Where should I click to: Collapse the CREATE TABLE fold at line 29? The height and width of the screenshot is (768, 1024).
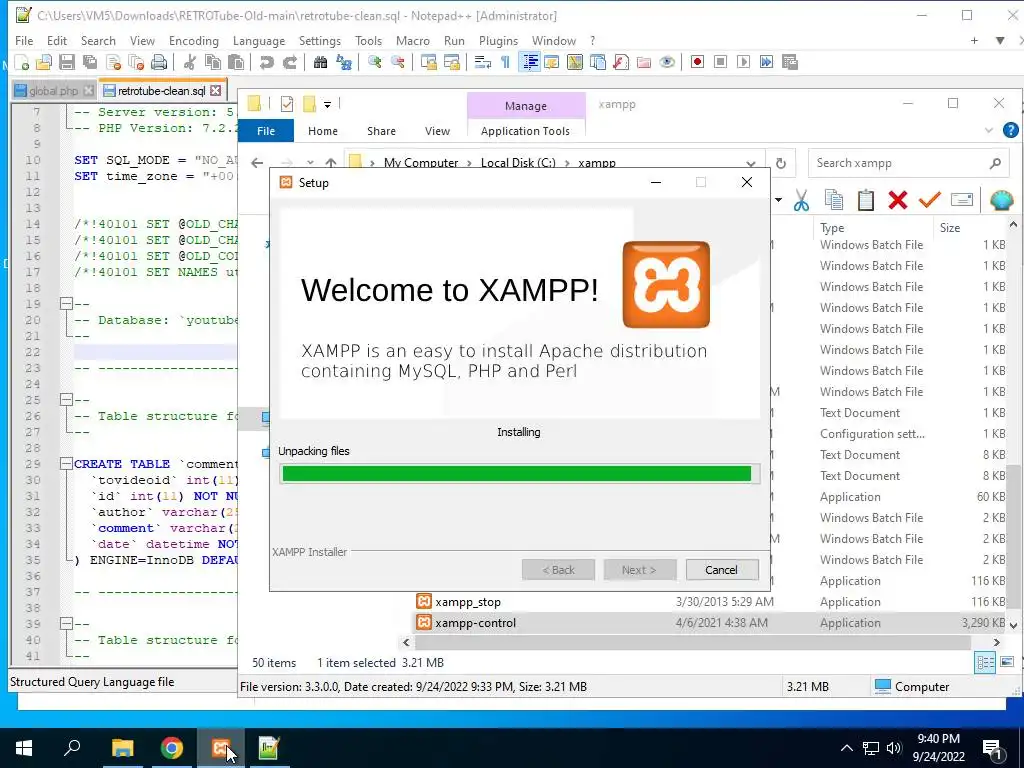coord(66,464)
